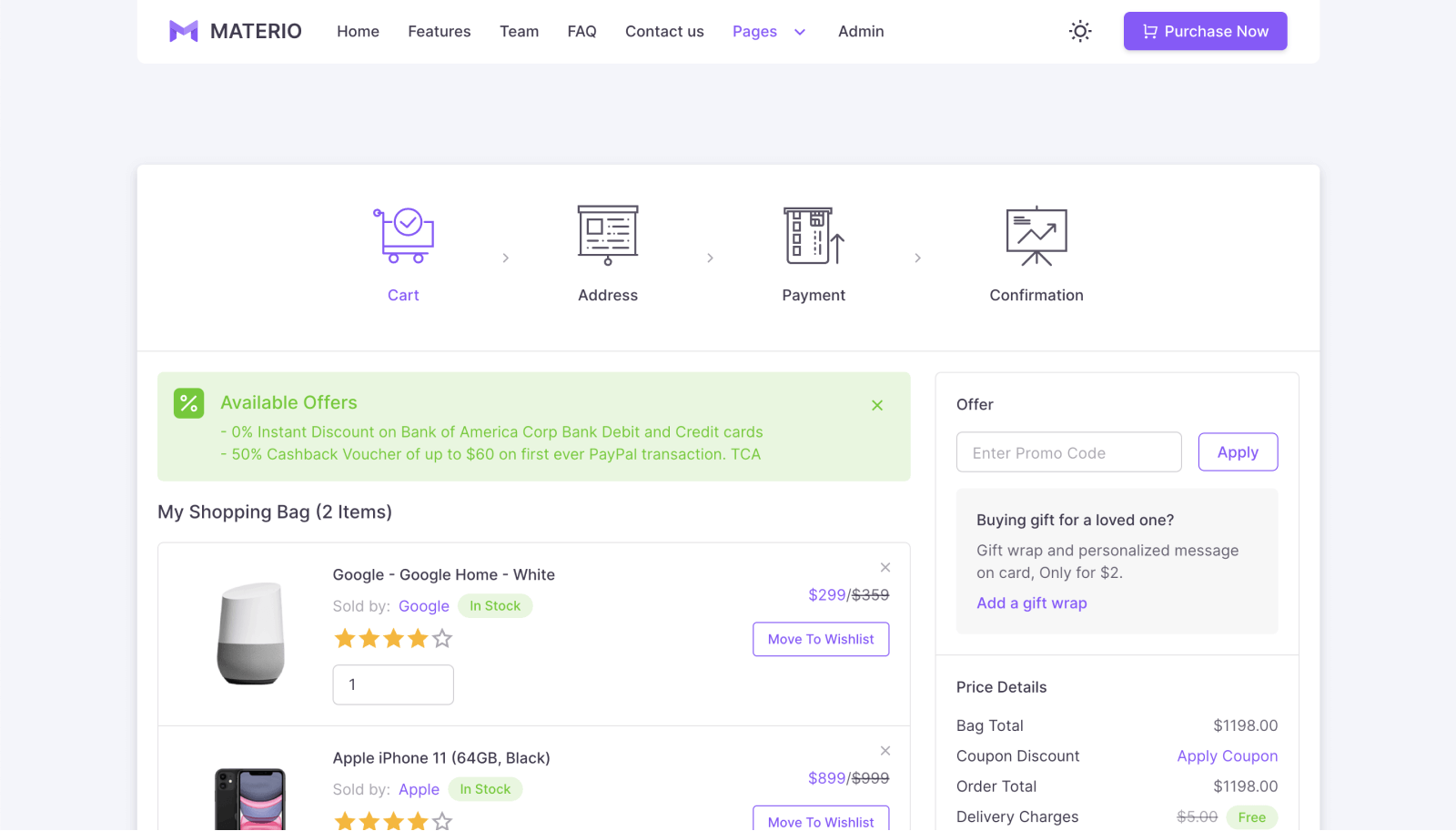Viewport: 1456px width, 831px height.
Task: Click the first star of Google Home rating
Action: 345,638
